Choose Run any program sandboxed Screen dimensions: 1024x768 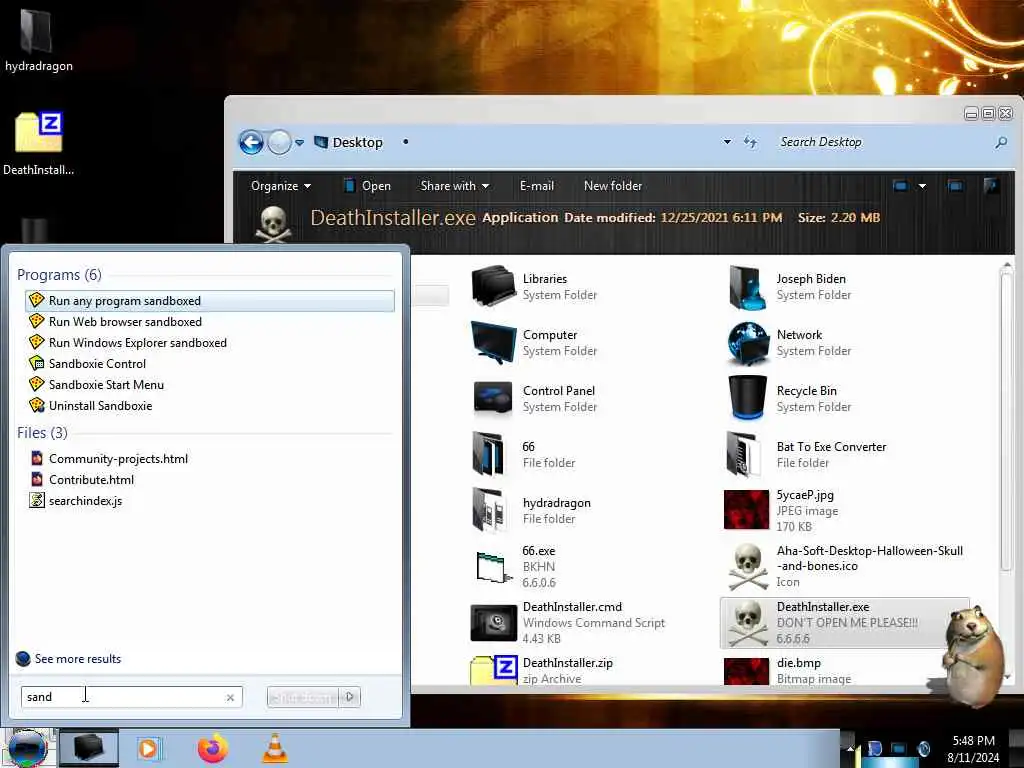210,300
